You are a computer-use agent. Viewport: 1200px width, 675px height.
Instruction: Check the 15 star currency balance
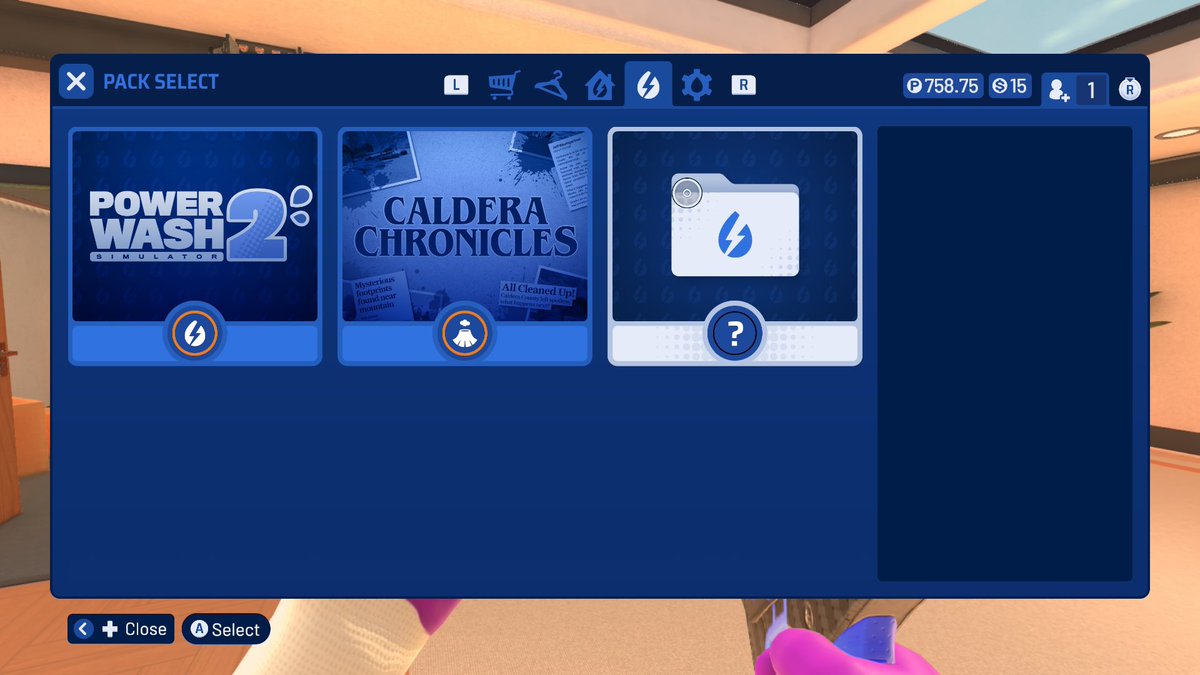click(x=1009, y=86)
